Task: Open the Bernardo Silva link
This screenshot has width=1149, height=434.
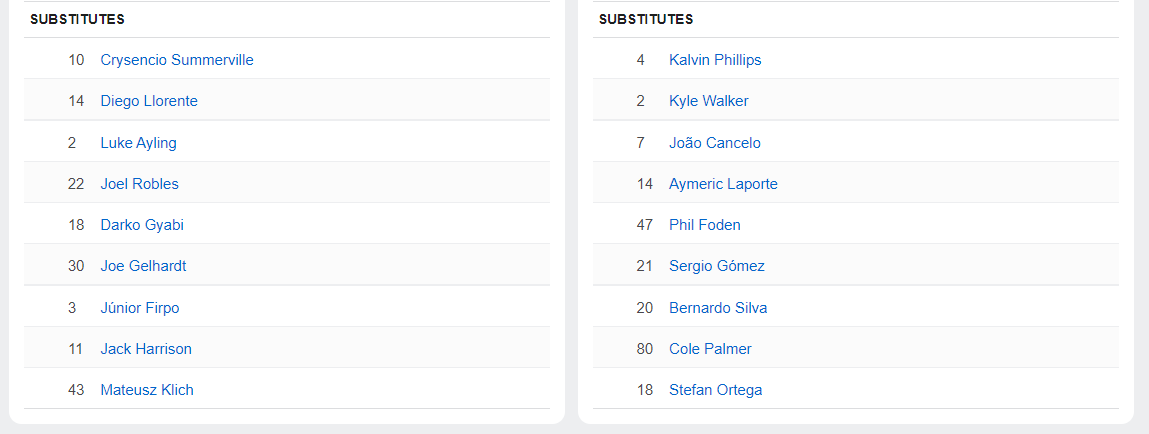Action: click(718, 308)
